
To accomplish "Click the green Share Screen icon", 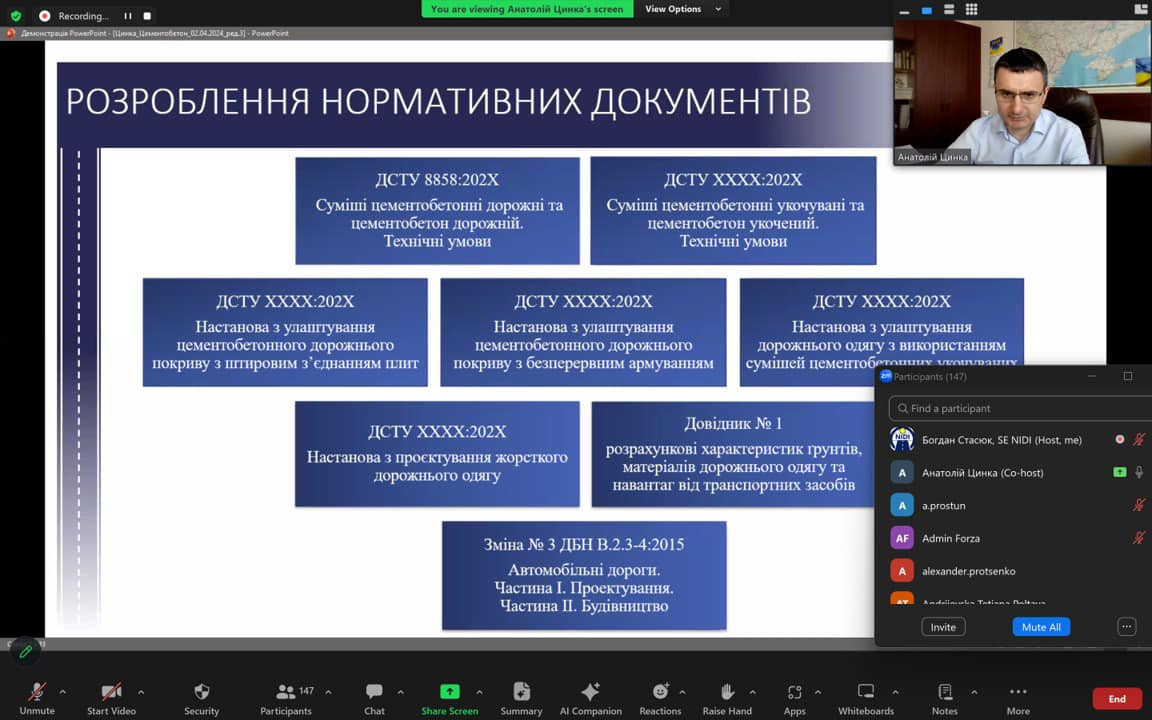I will (449, 691).
